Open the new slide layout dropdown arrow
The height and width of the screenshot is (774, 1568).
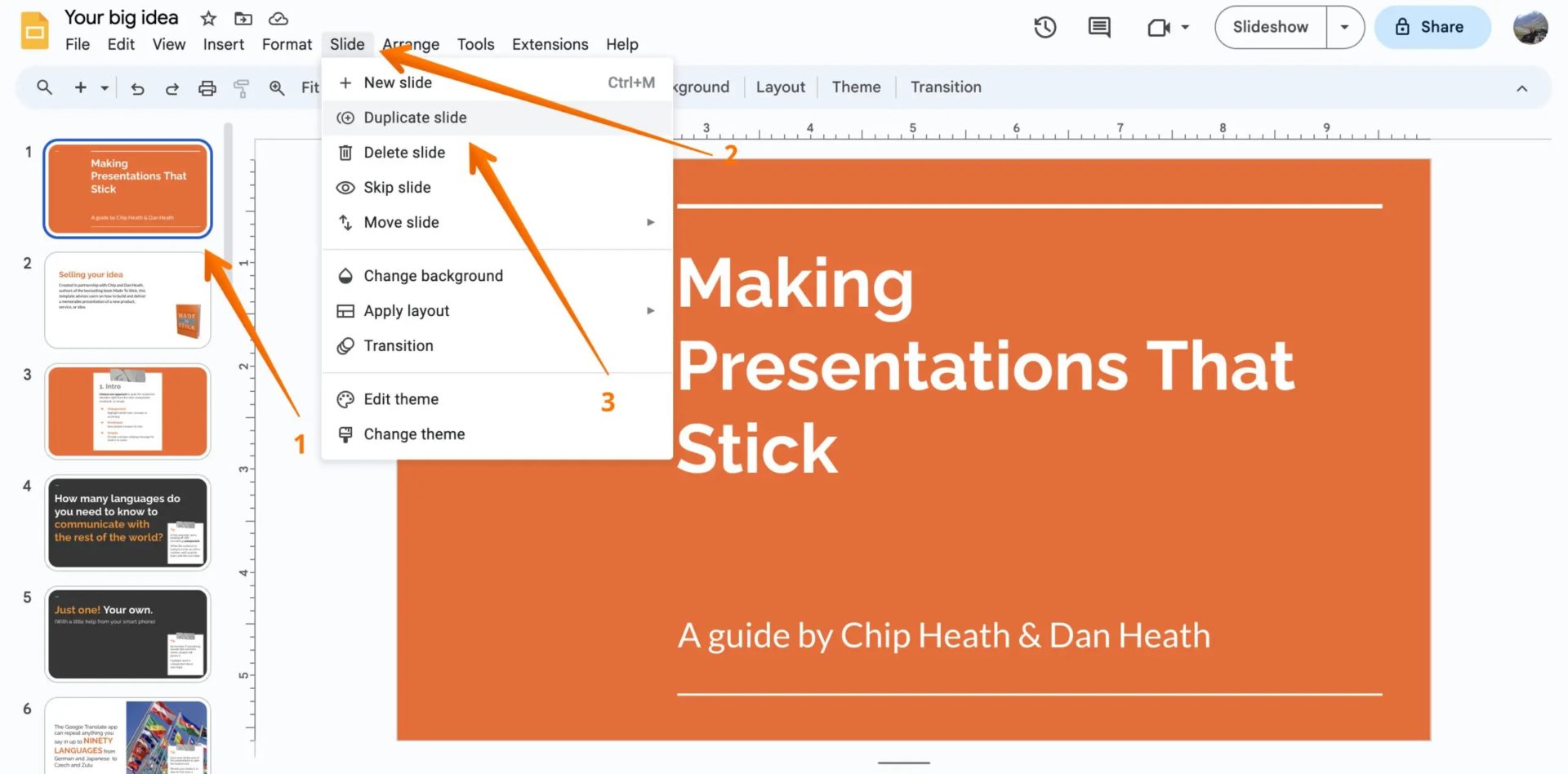103,87
